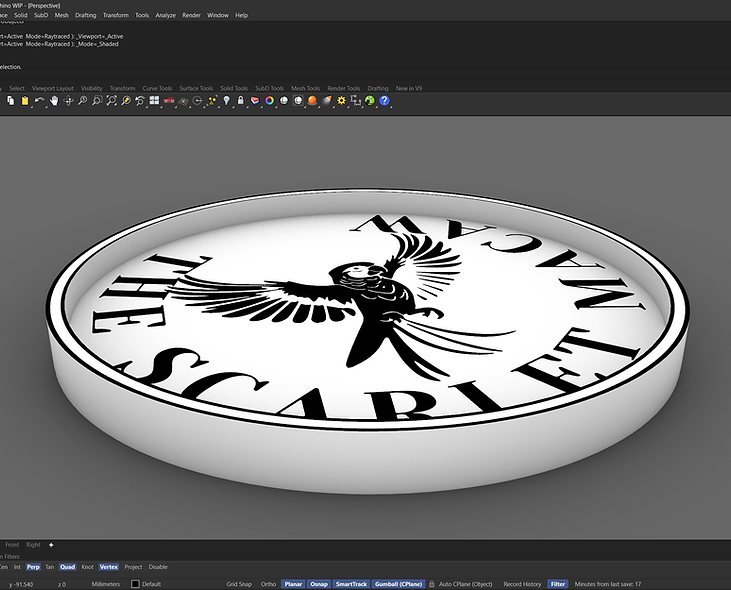Click the light bulb Hide Objects icon
The width and height of the screenshot is (731, 590).
coord(227,100)
